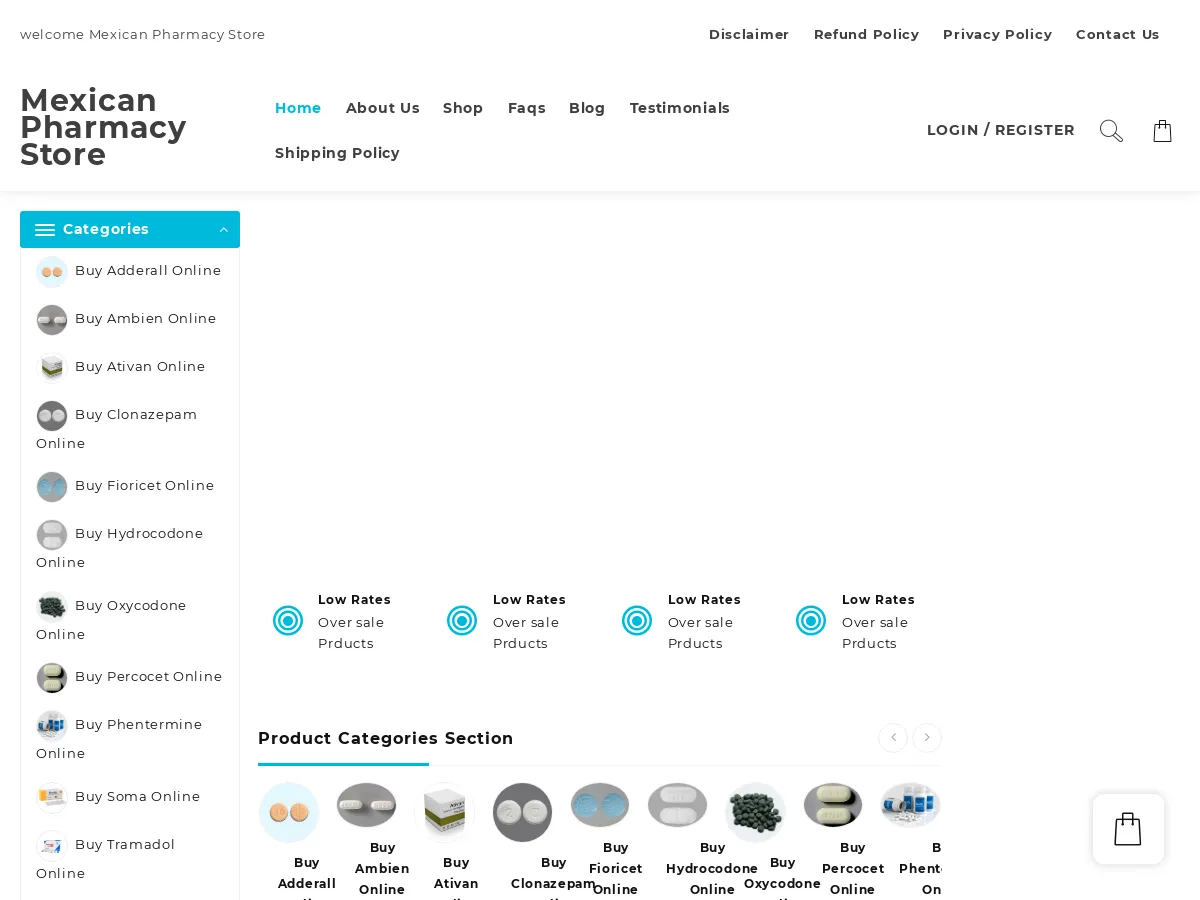Click the hamburger icon on Categories header
This screenshot has height=900, width=1200.
(45, 229)
